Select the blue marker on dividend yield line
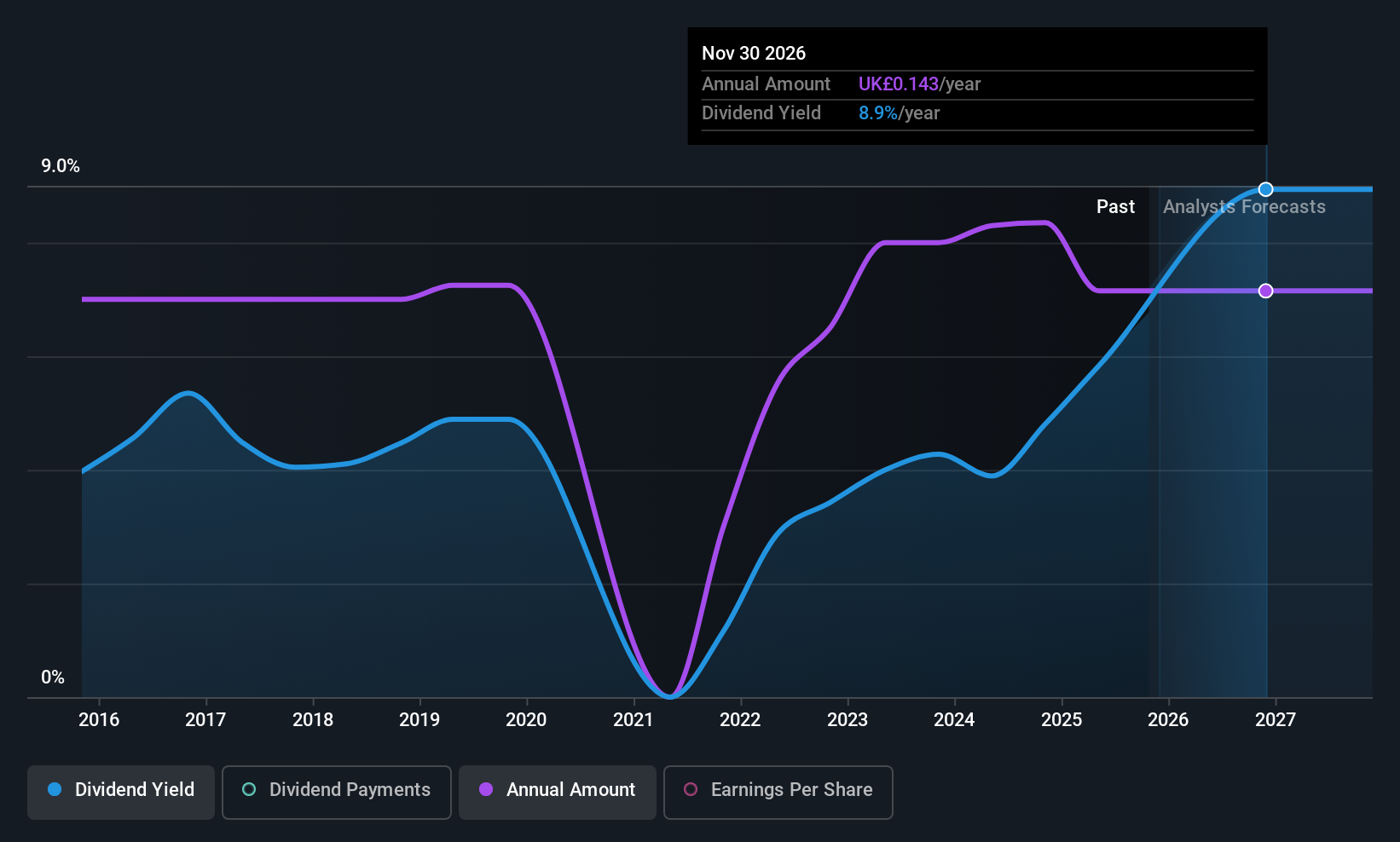The image size is (1400, 842). pos(1266,189)
